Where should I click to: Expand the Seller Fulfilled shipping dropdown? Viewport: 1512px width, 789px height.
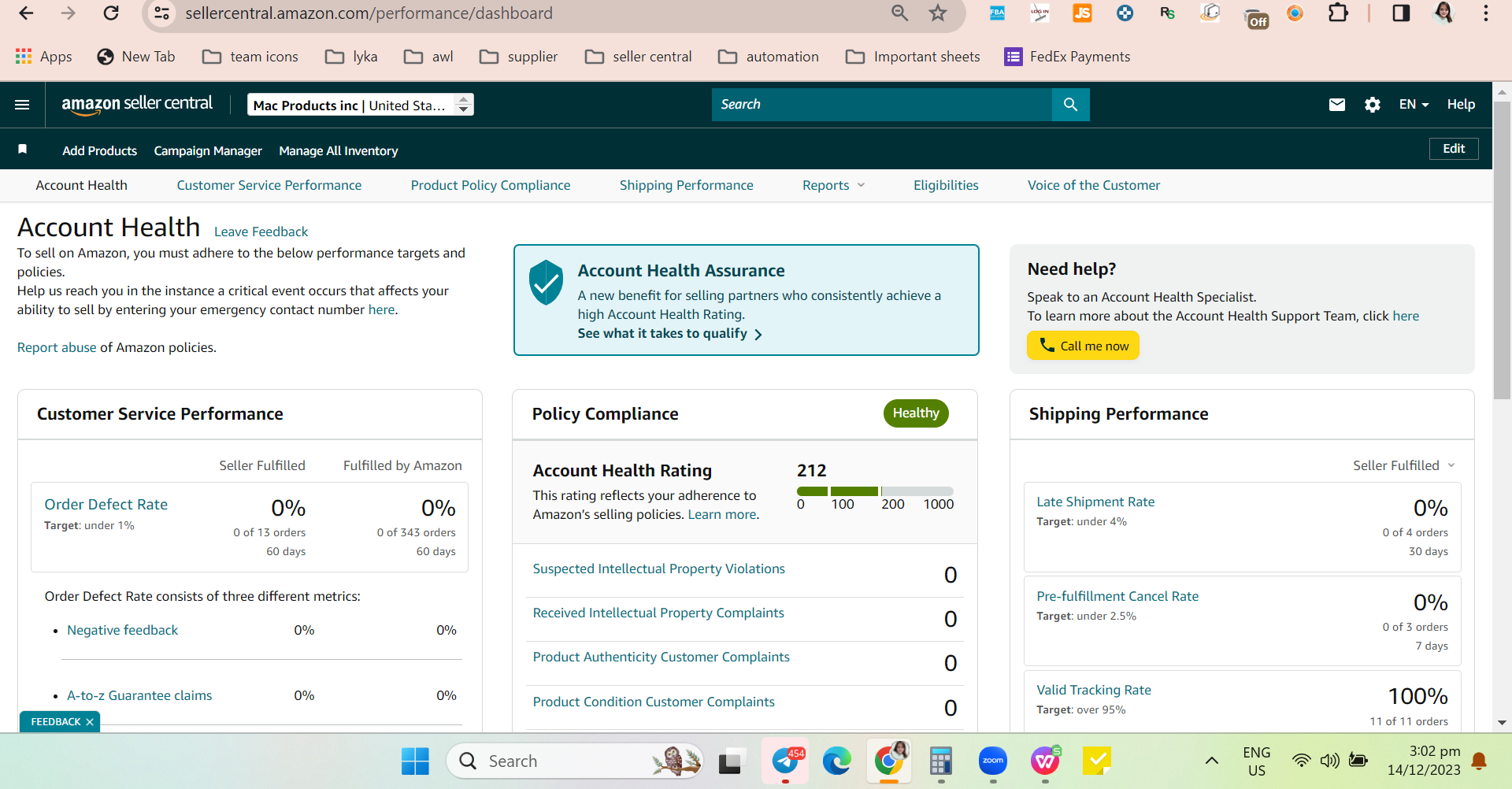tap(1404, 465)
